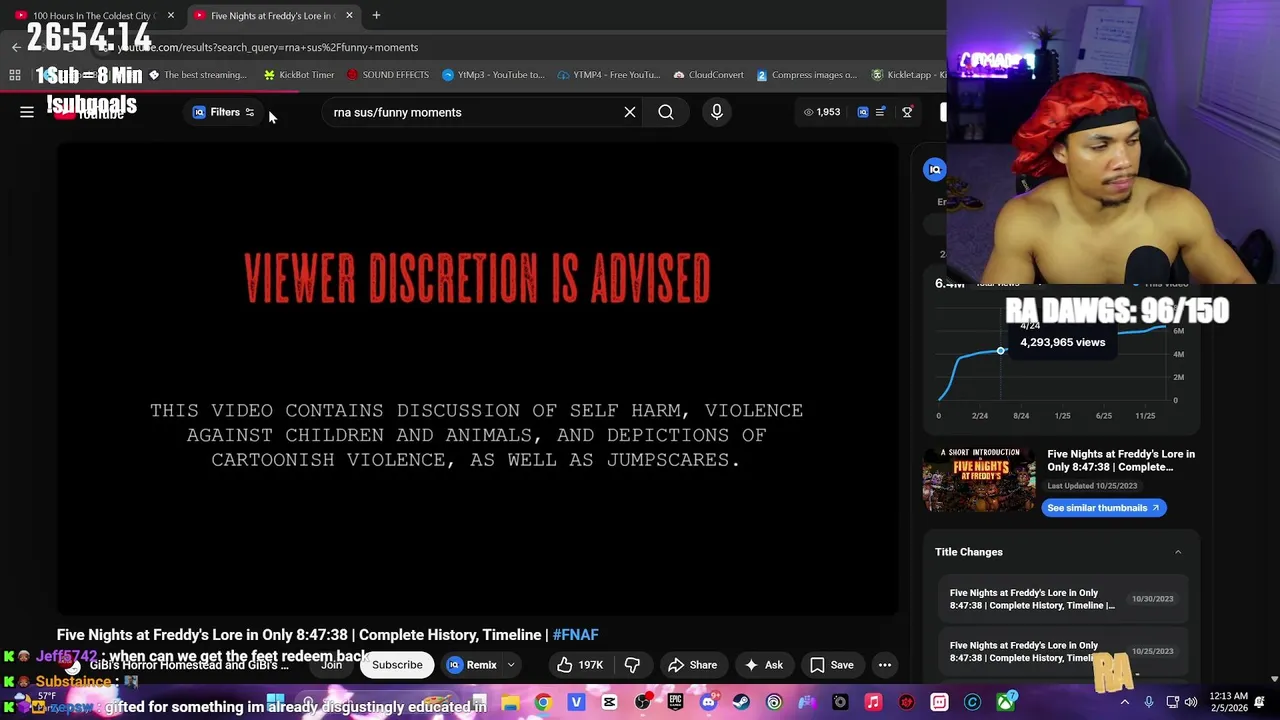The height and width of the screenshot is (720, 1280).
Task: Click the Share button
Action: pyautogui.click(x=692, y=665)
